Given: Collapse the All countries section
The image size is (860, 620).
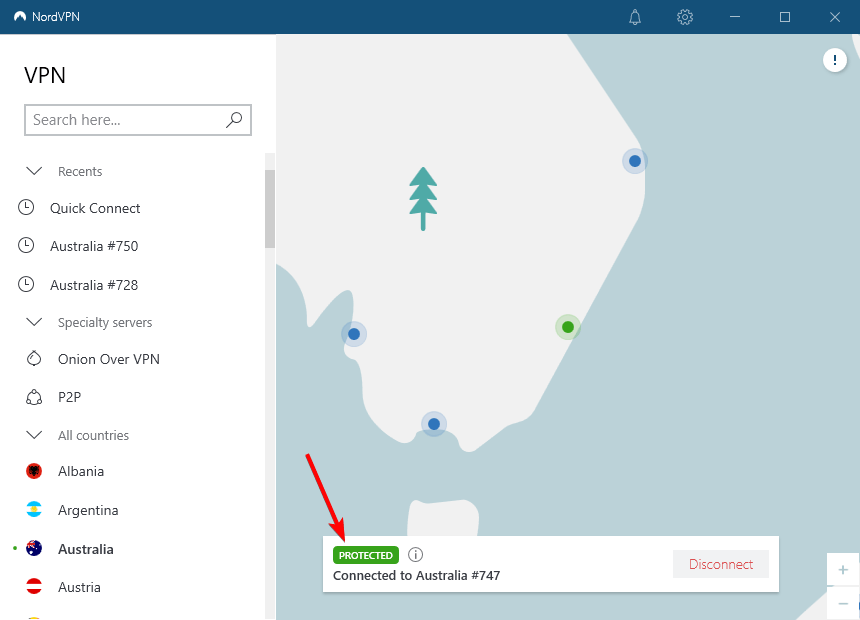Looking at the screenshot, I should [x=34, y=435].
